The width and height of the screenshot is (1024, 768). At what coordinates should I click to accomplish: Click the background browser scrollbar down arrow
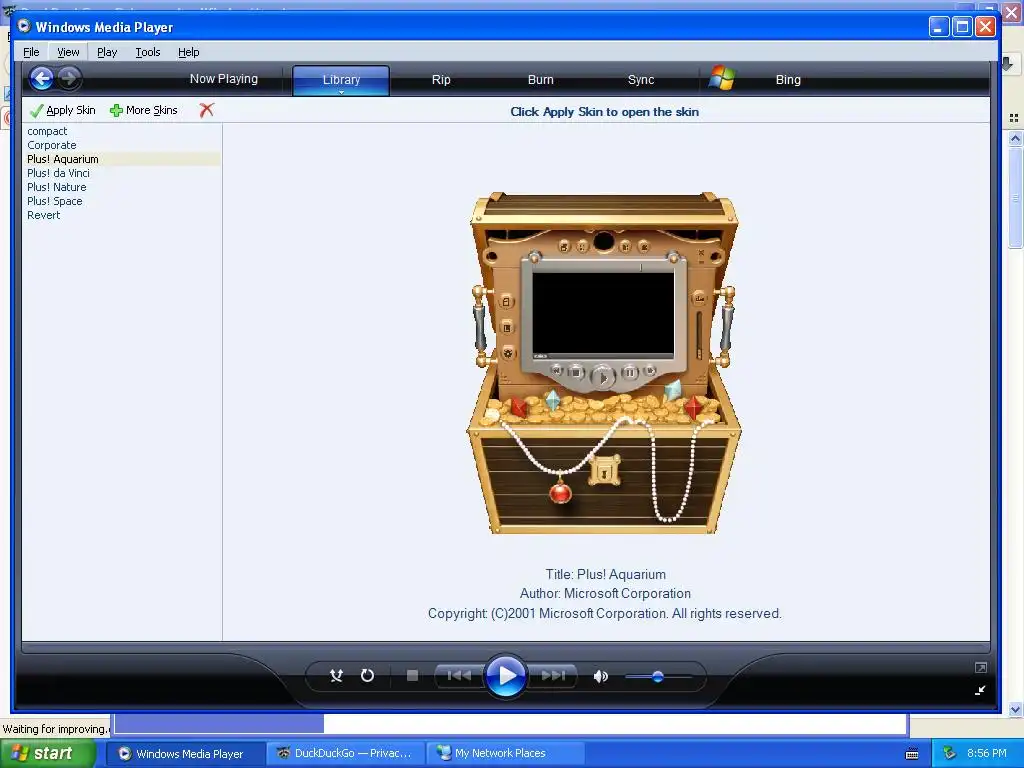coord(1015,709)
